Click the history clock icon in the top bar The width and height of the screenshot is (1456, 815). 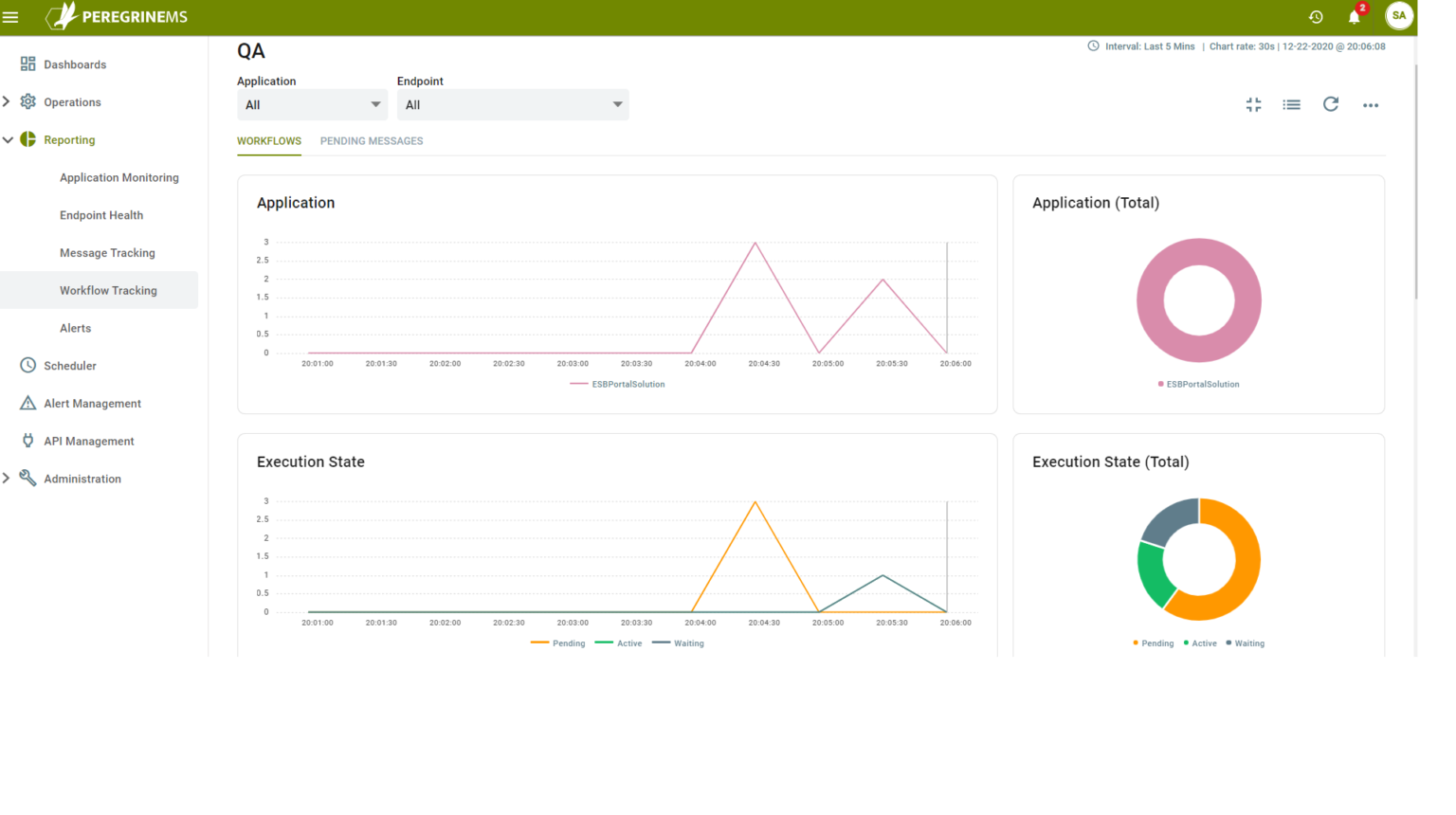1315,16
